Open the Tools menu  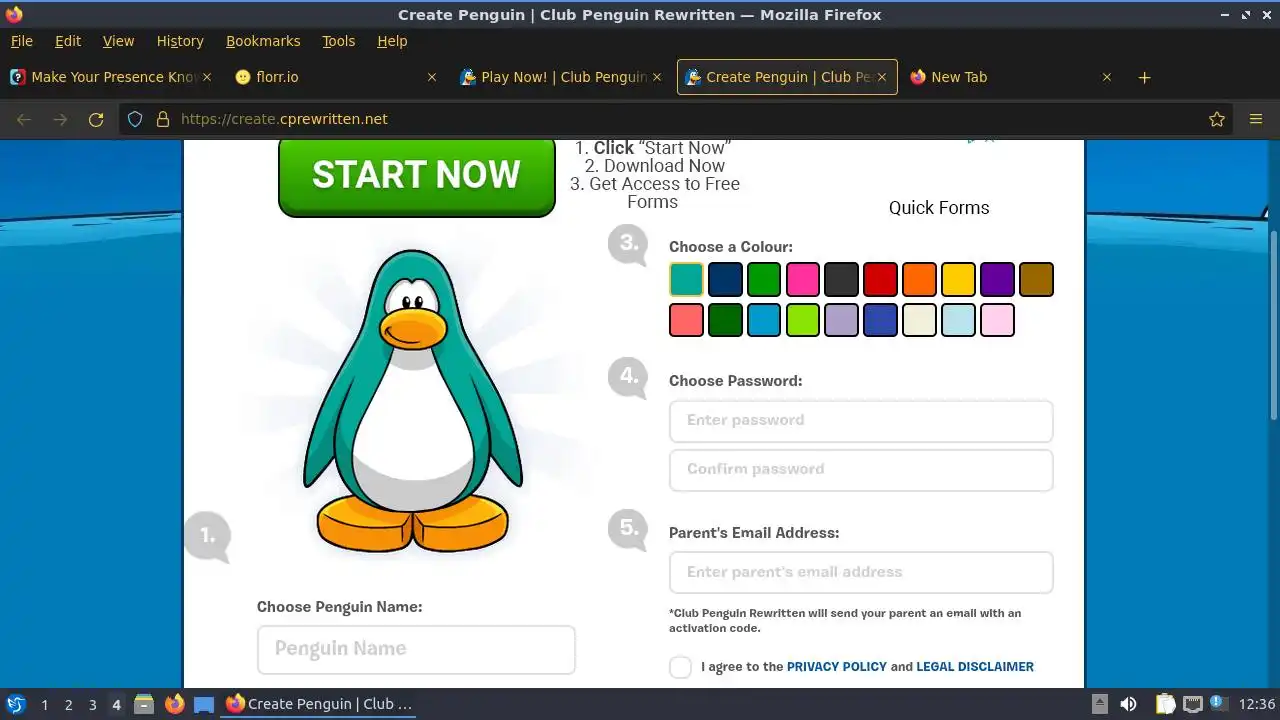pyautogui.click(x=338, y=41)
